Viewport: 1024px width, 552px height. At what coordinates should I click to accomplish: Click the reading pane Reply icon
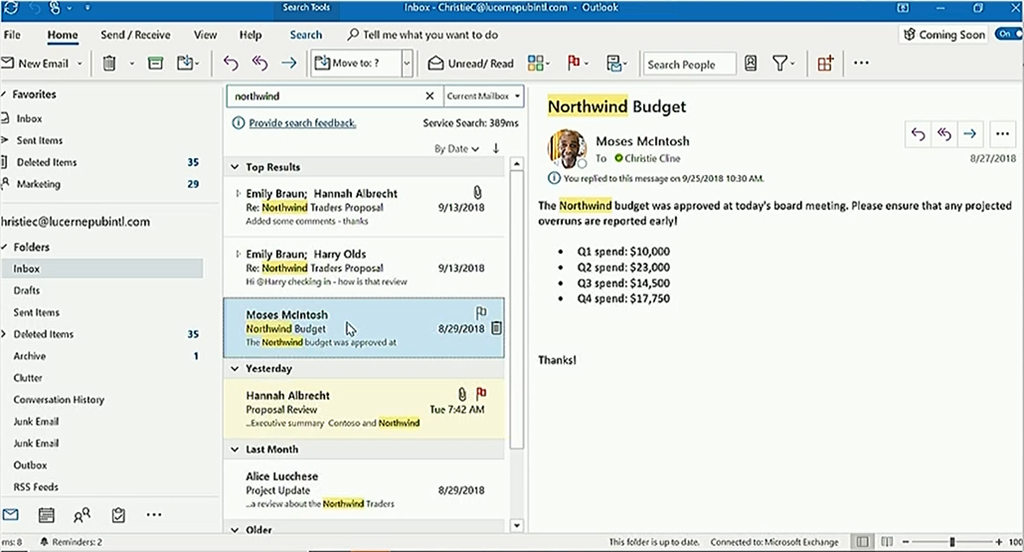click(x=918, y=134)
